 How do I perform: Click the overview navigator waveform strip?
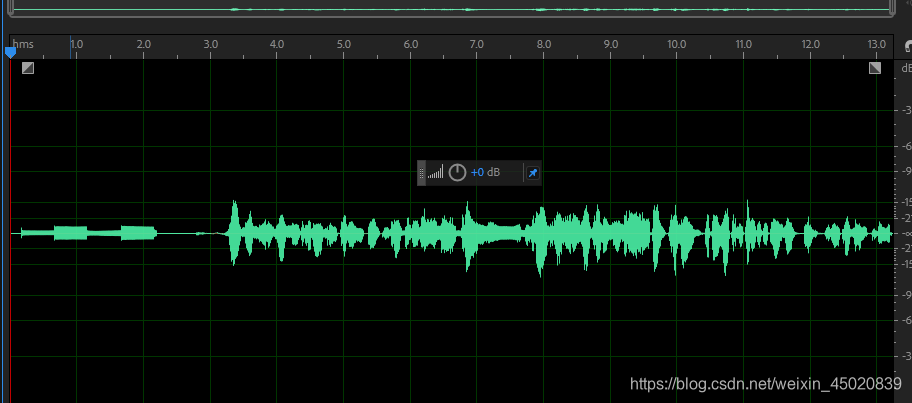pos(451,8)
